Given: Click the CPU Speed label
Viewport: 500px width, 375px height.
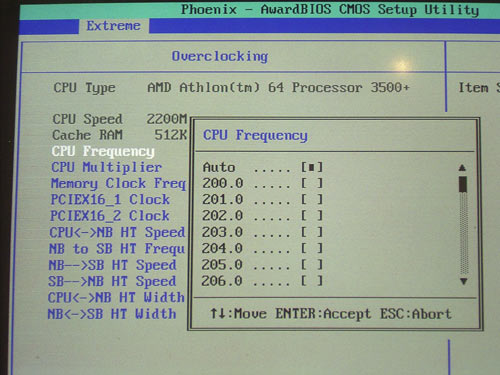Looking at the screenshot, I should tap(88, 119).
